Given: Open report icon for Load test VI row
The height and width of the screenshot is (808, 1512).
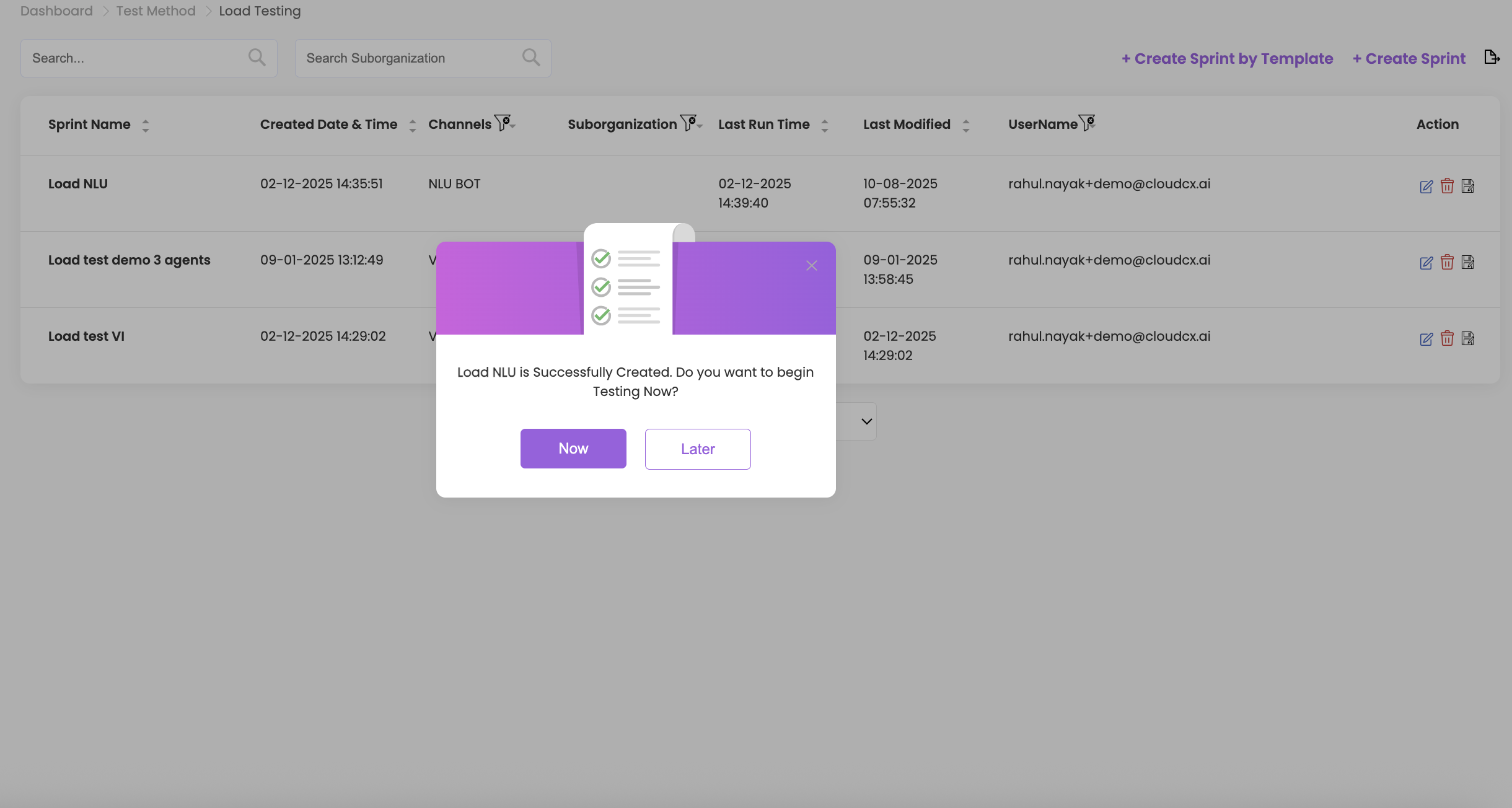Looking at the screenshot, I should (x=1467, y=338).
